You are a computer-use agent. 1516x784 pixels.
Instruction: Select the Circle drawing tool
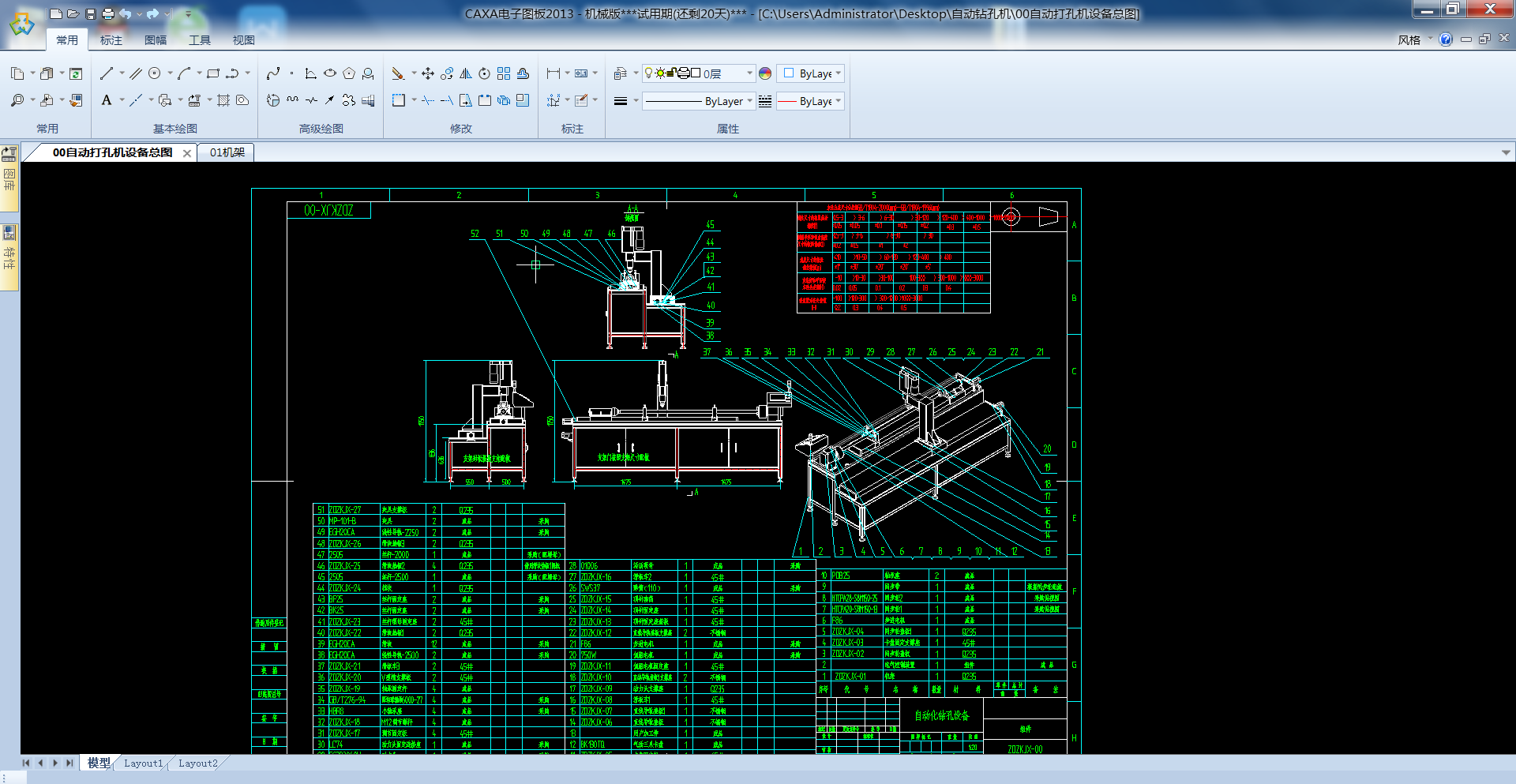tap(155, 73)
